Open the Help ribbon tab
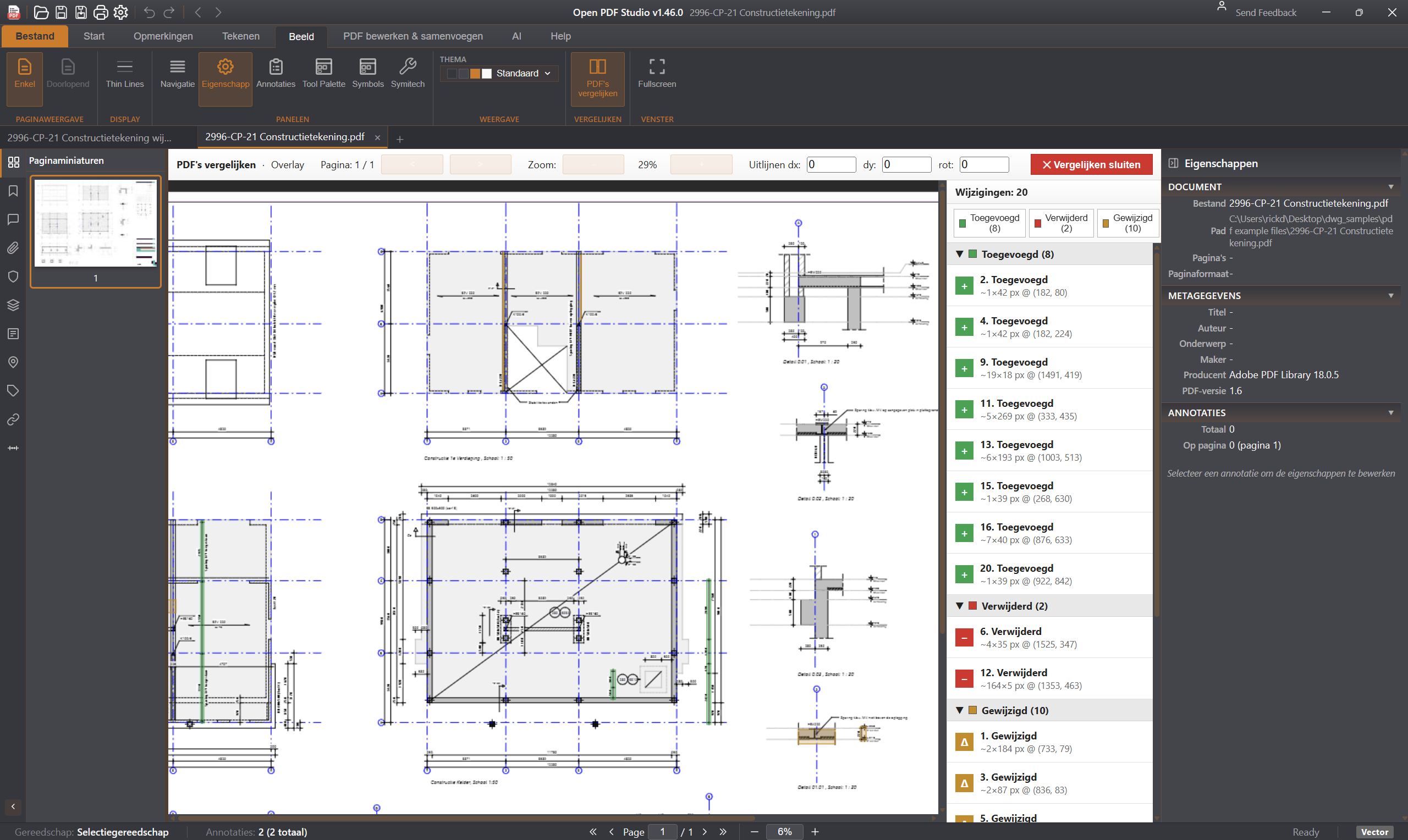Image resolution: width=1408 pixels, height=840 pixels. [x=560, y=36]
